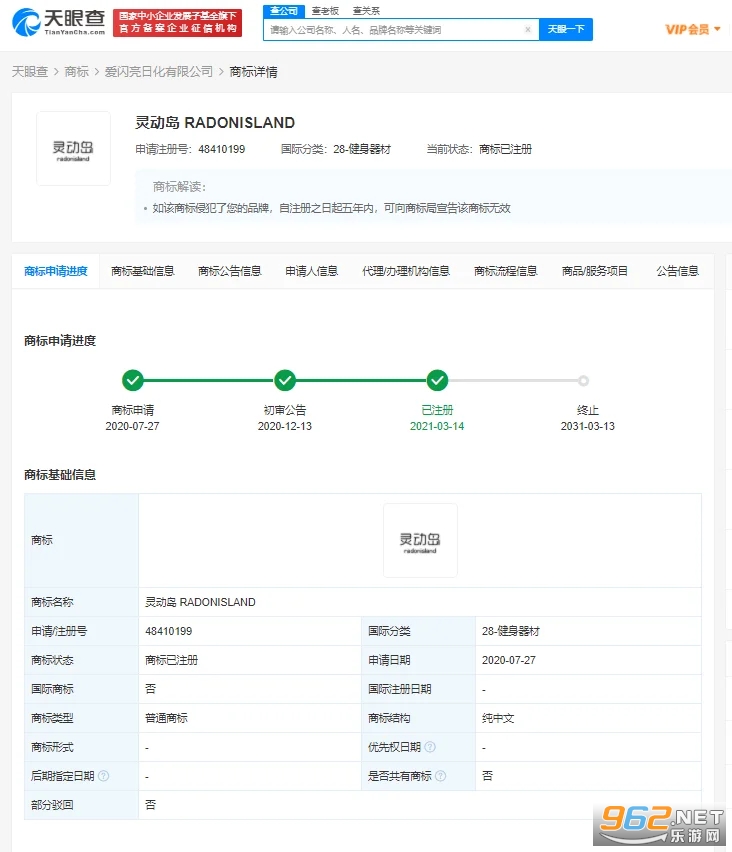Click the 2031-03-13 termination date
The height and width of the screenshot is (852, 732).
pyautogui.click(x=587, y=427)
